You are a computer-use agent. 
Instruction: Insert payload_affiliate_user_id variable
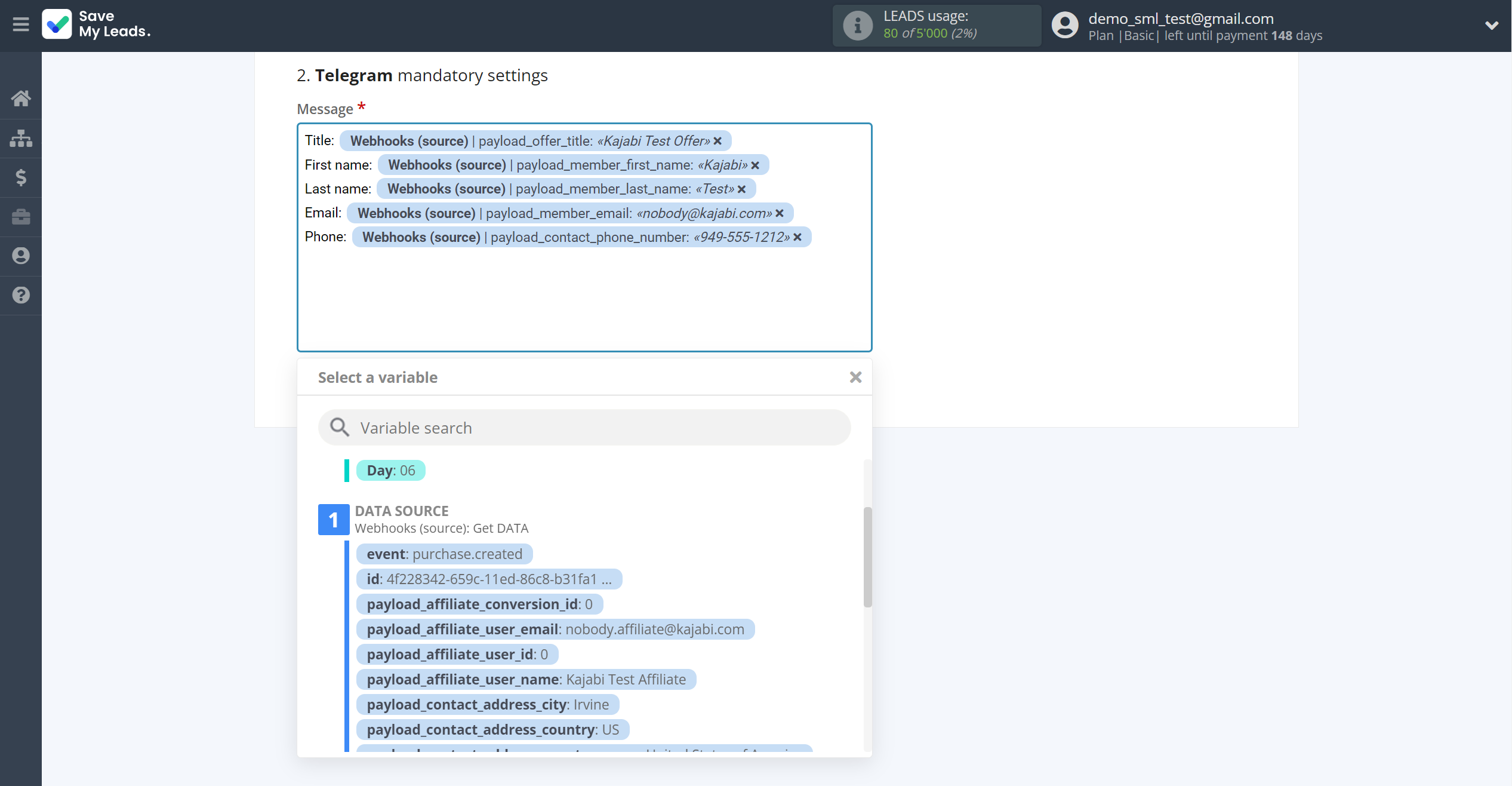tap(457, 655)
